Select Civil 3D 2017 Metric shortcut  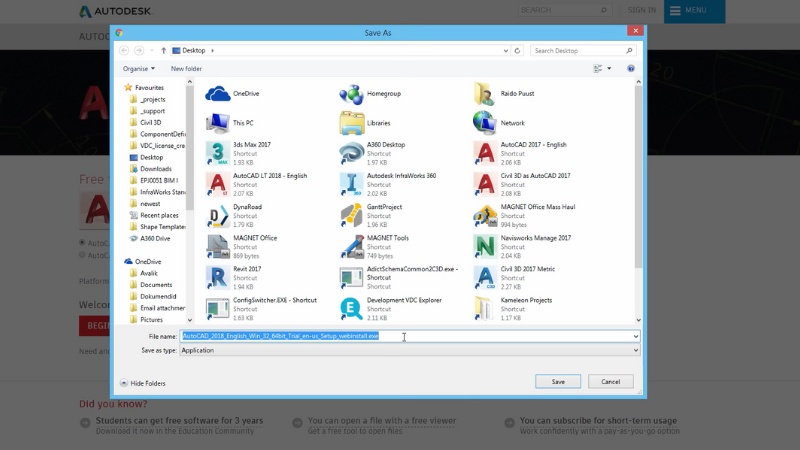514,278
